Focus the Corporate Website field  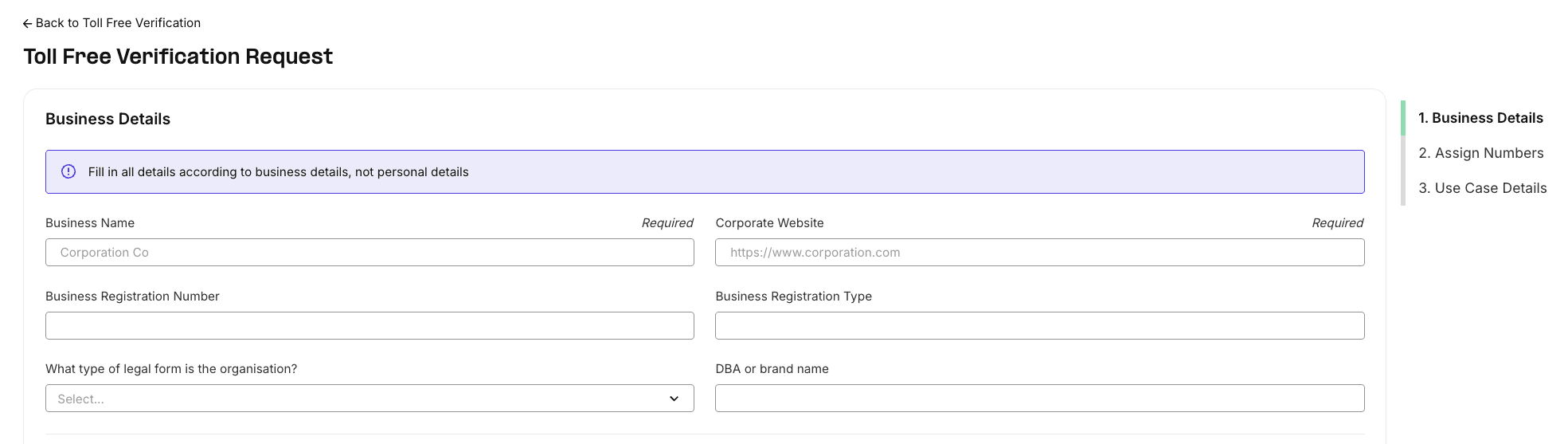(x=1039, y=253)
